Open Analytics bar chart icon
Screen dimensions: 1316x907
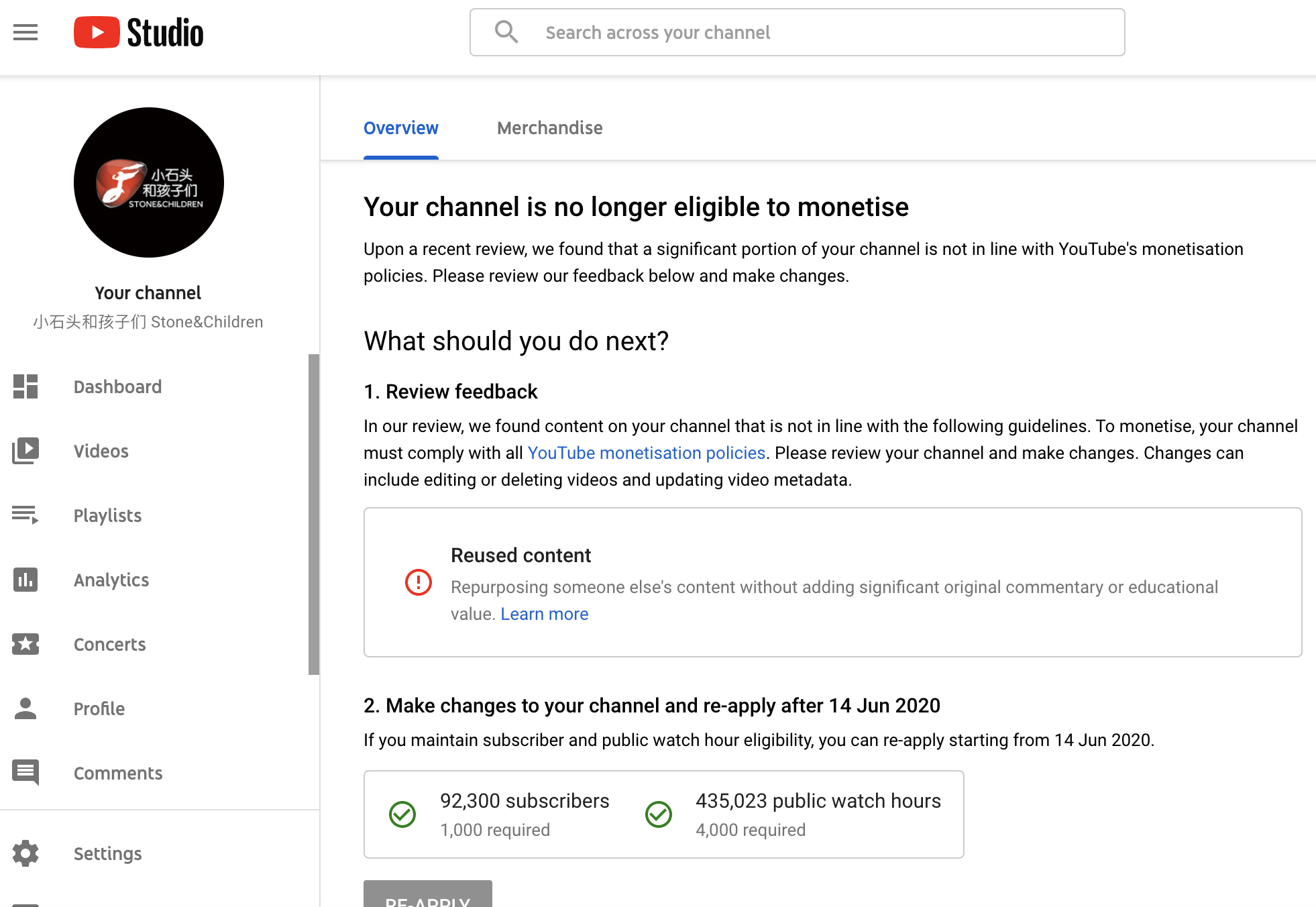pos(25,580)
